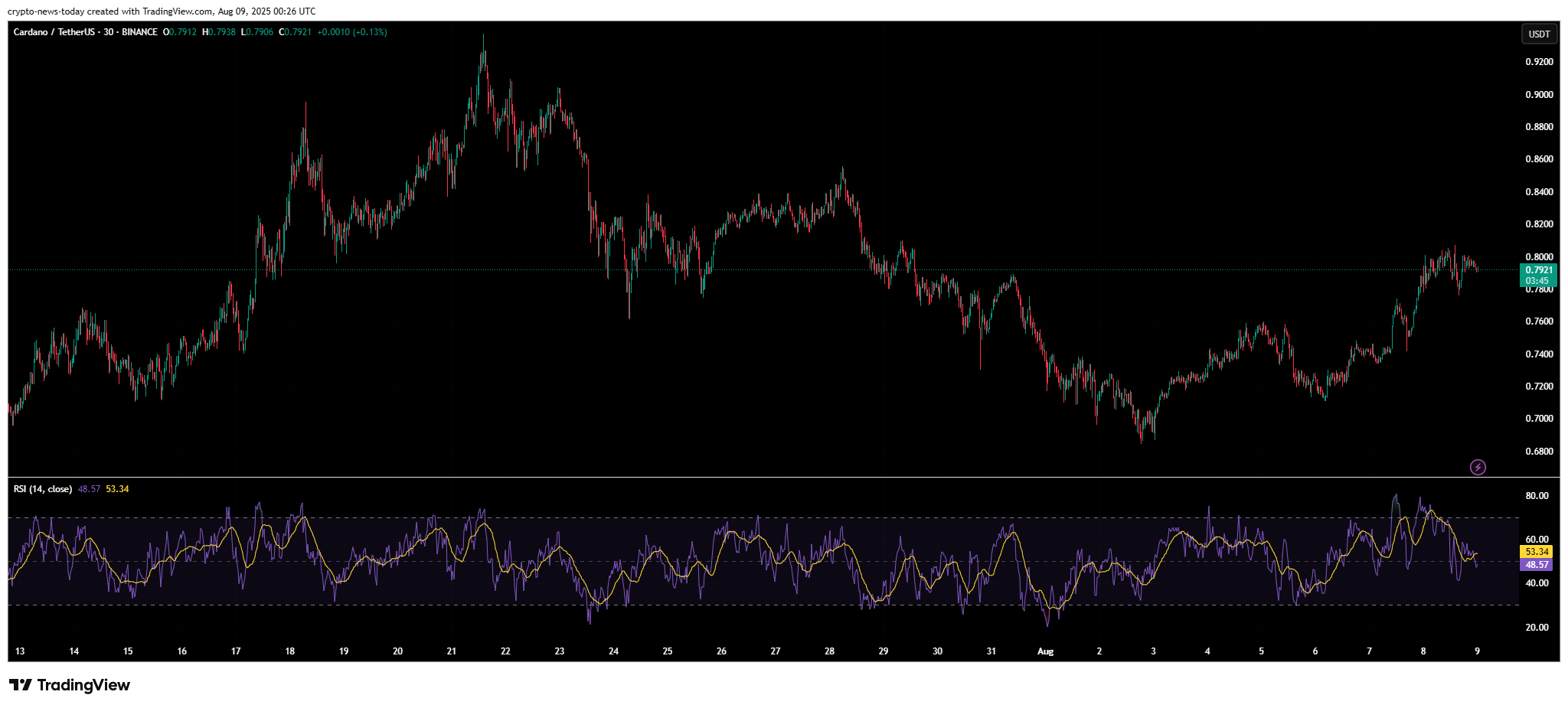Click the 80.00 level on RSI axis
Screen dimensions: 1568x708
click(x=1537, y=496)
